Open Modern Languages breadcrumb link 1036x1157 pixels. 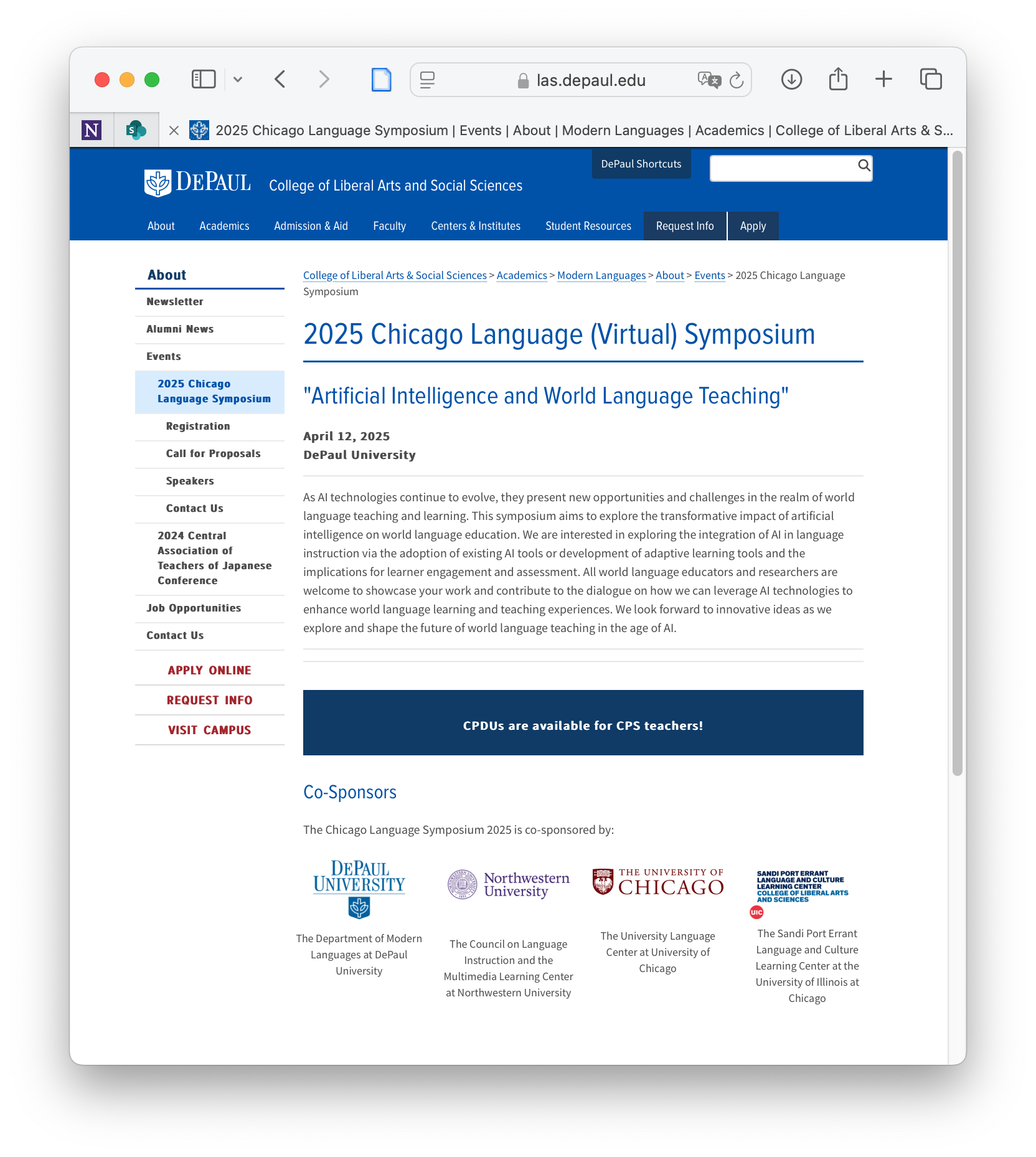pos(601,275)
